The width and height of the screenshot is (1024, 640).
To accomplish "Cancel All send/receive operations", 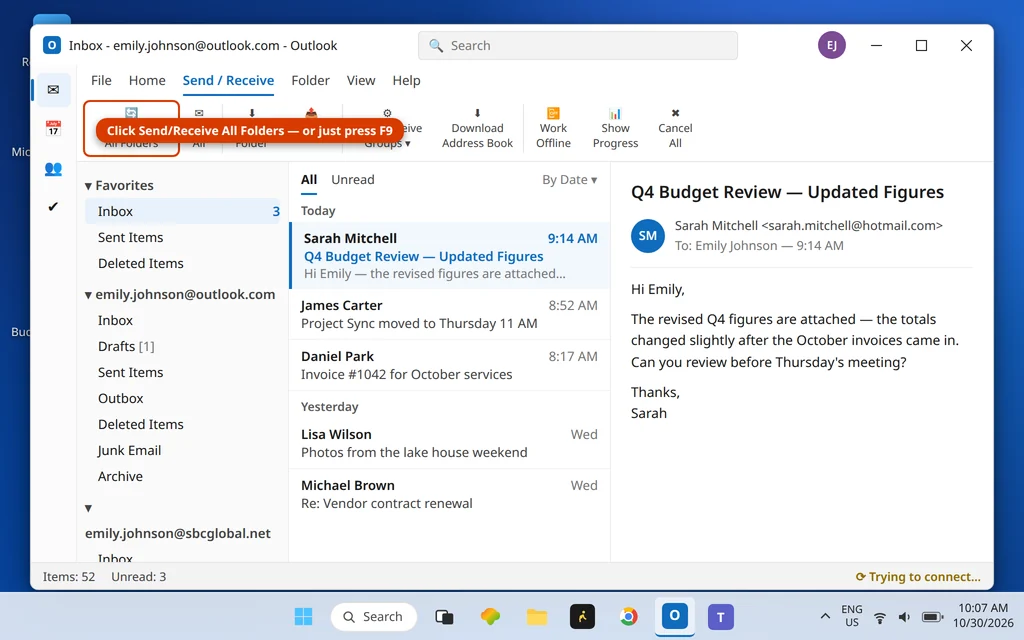I will click(x=675, y=129).
